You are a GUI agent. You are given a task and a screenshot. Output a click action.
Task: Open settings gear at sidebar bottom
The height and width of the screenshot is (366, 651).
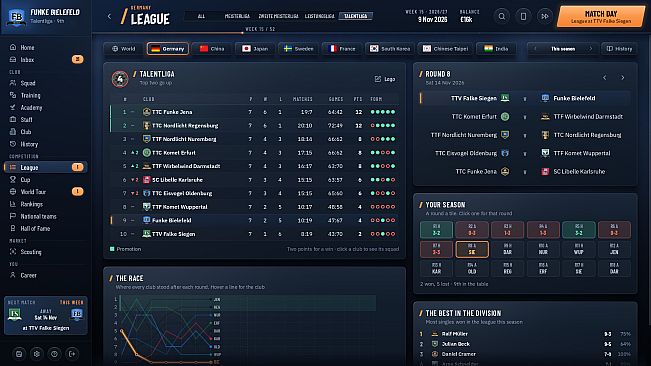click(37, 354)
